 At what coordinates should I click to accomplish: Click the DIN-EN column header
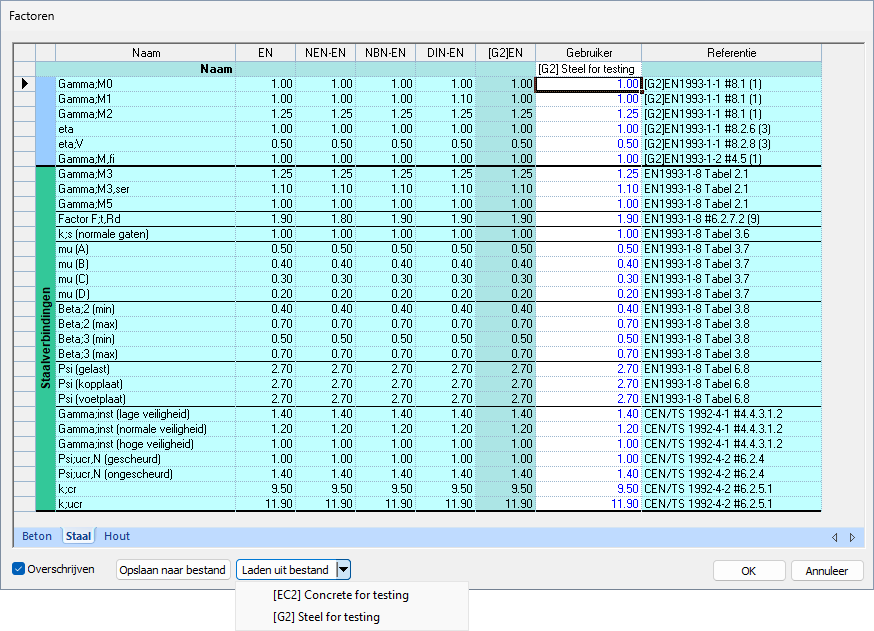pyautogui.click(x=445, y=53)
